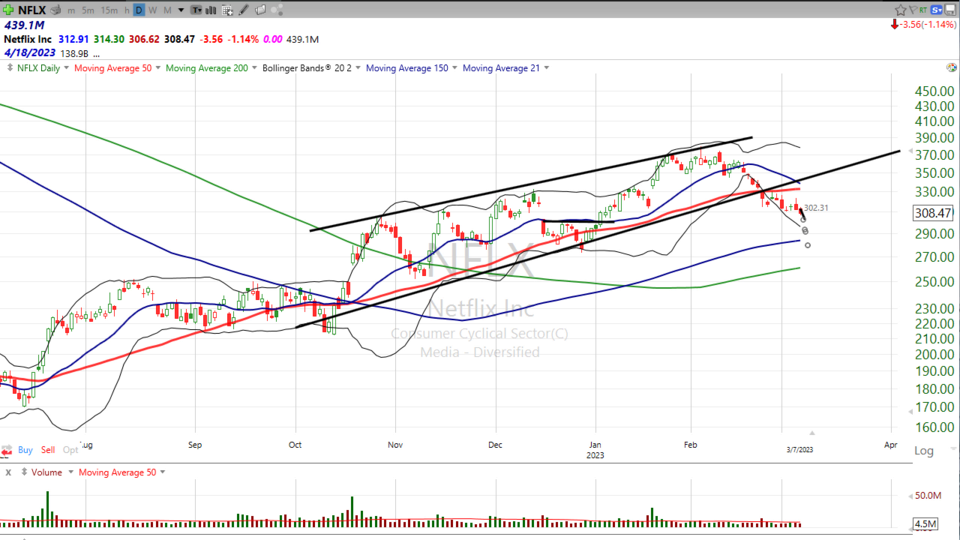This screenshot has width=960, height=540.
Task: Open the time frame dropdown arrow
Action: (x=181, y=10)
